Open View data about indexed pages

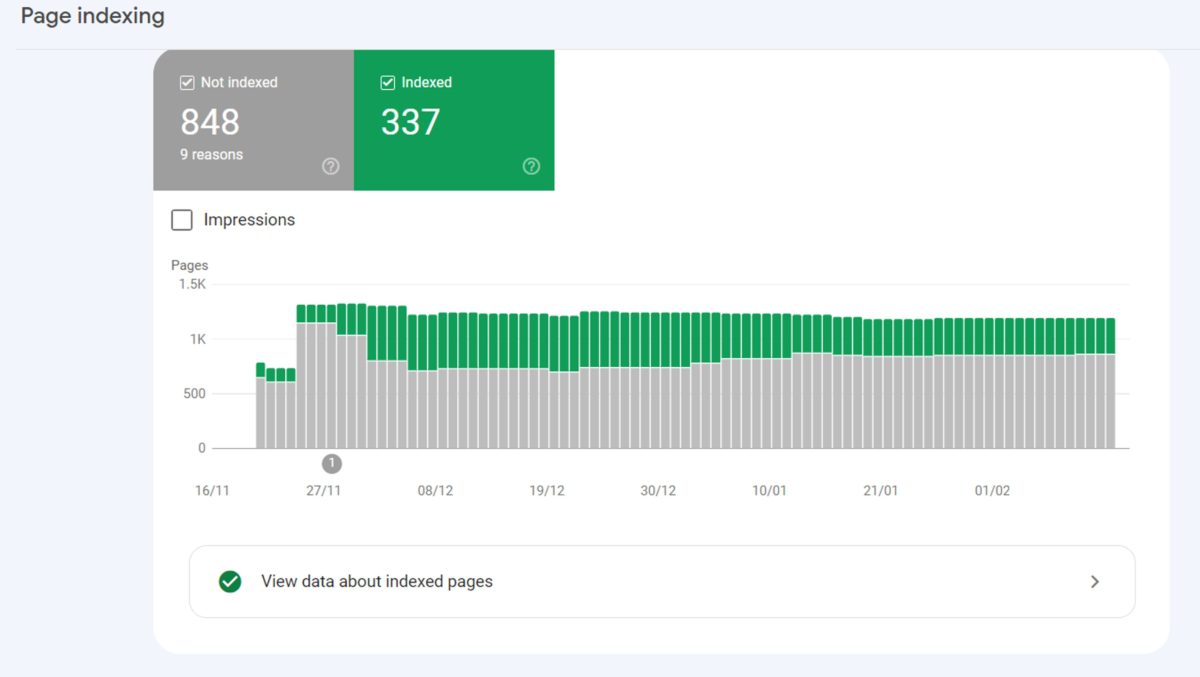pyautogui.click(x=376, y=581)
